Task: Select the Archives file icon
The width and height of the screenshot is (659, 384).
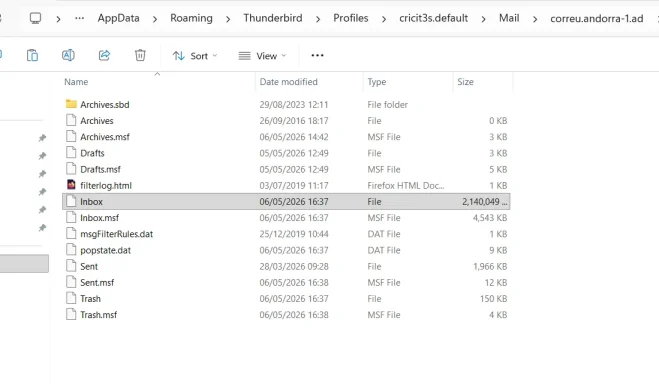Action: [71, 120]
